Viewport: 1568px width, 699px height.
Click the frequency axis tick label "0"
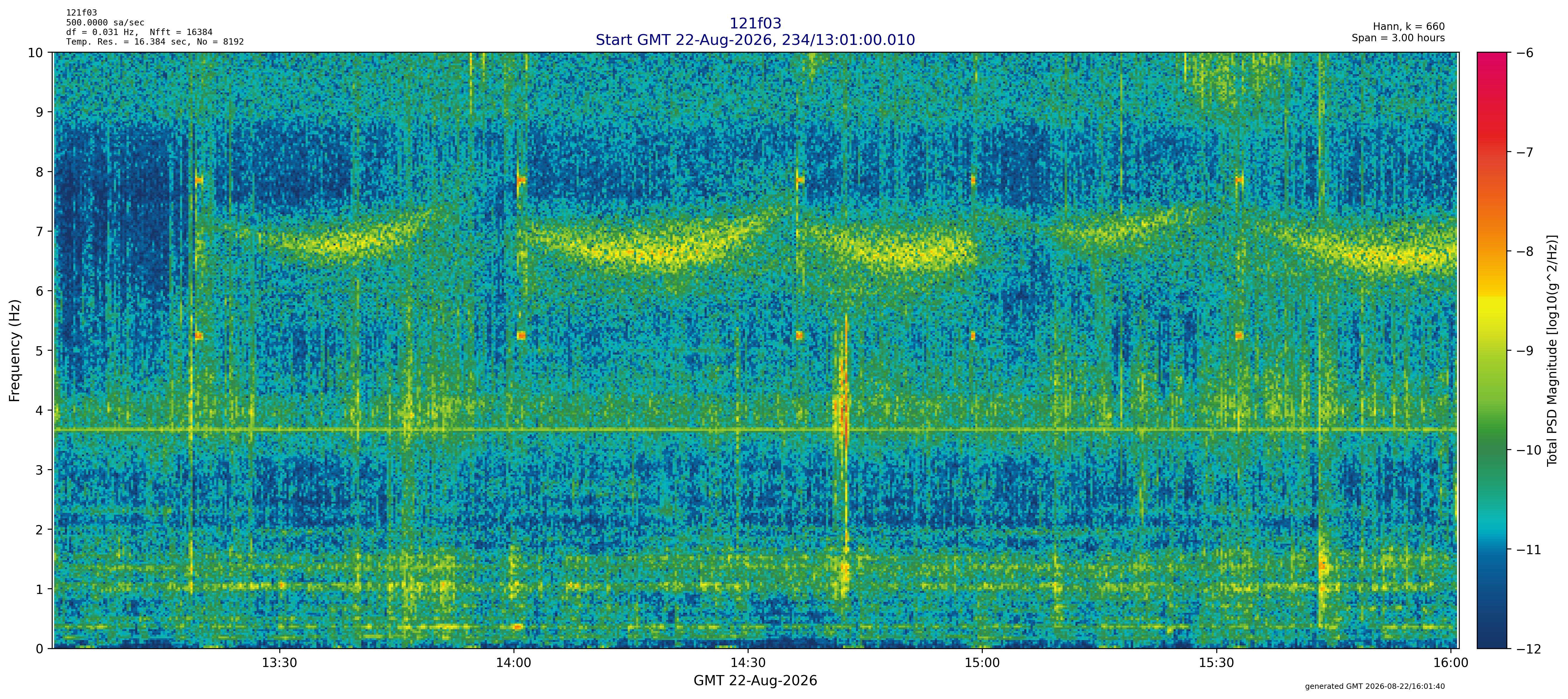tap(39, 649)
